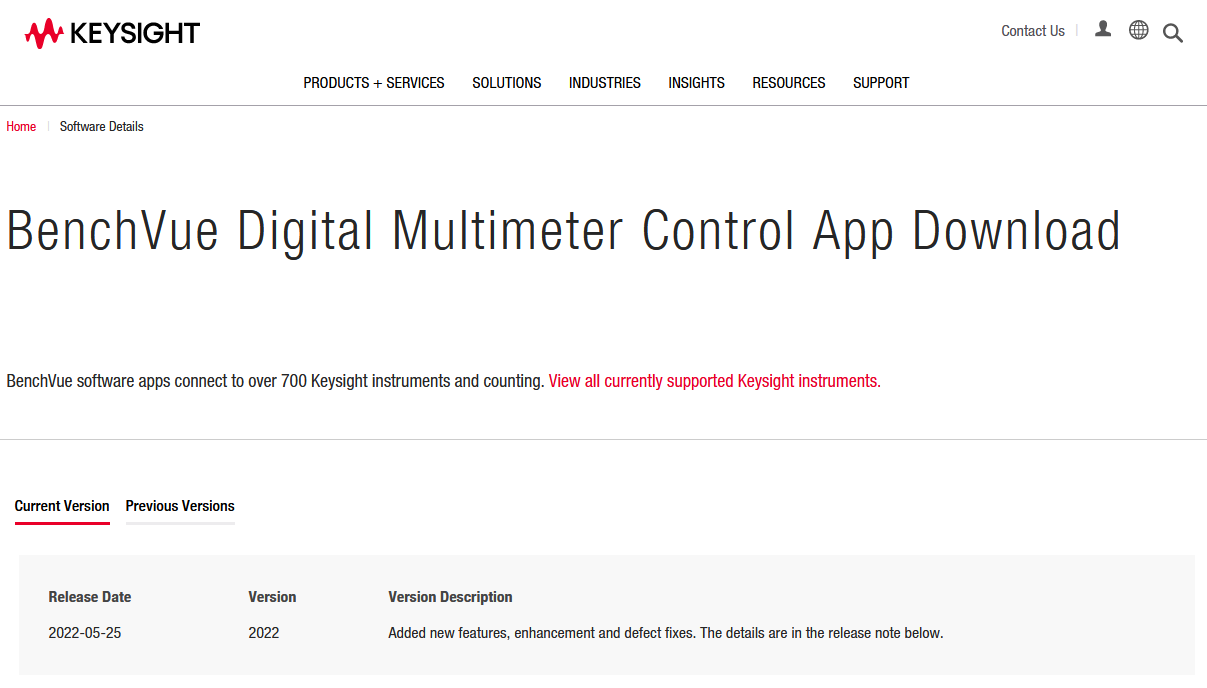1207x688 pixels.
Task: Click the Release Date column header
Action: click(90, 597)
